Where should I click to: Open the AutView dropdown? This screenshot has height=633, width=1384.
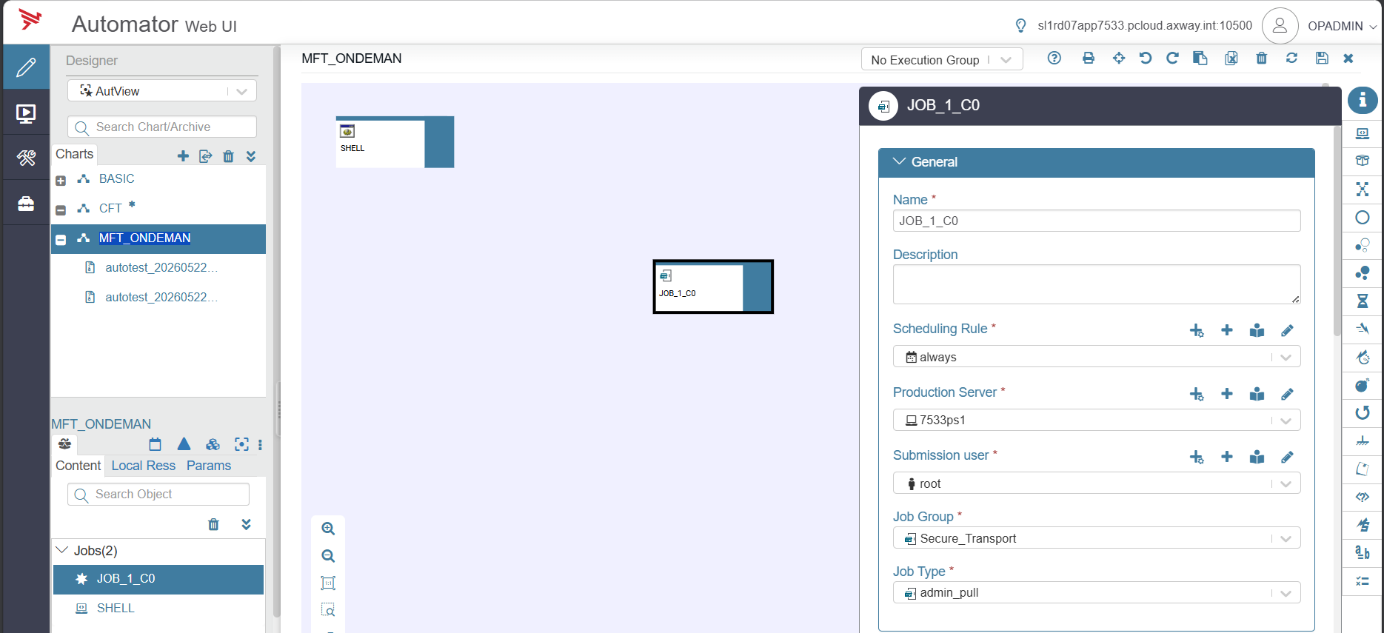[162, 91]
